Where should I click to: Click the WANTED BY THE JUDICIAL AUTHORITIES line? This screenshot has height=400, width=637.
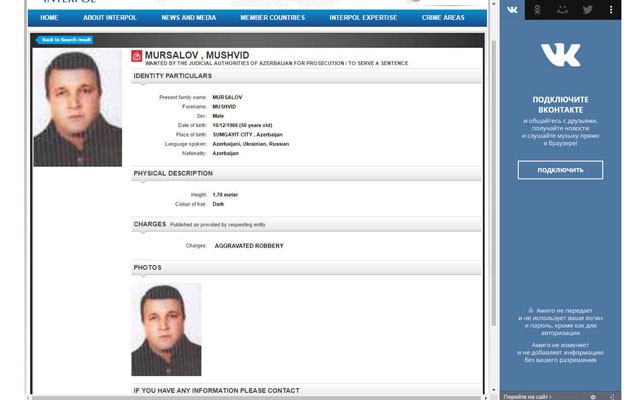click(276, 63)
